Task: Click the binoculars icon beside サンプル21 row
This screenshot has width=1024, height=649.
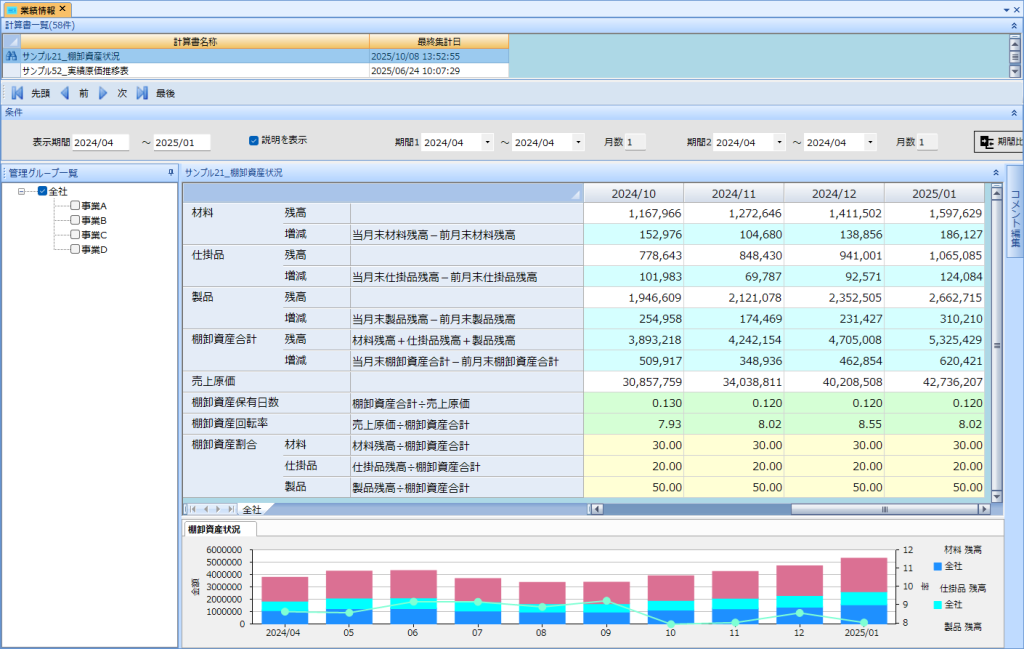Action: (x=11, y=57)
